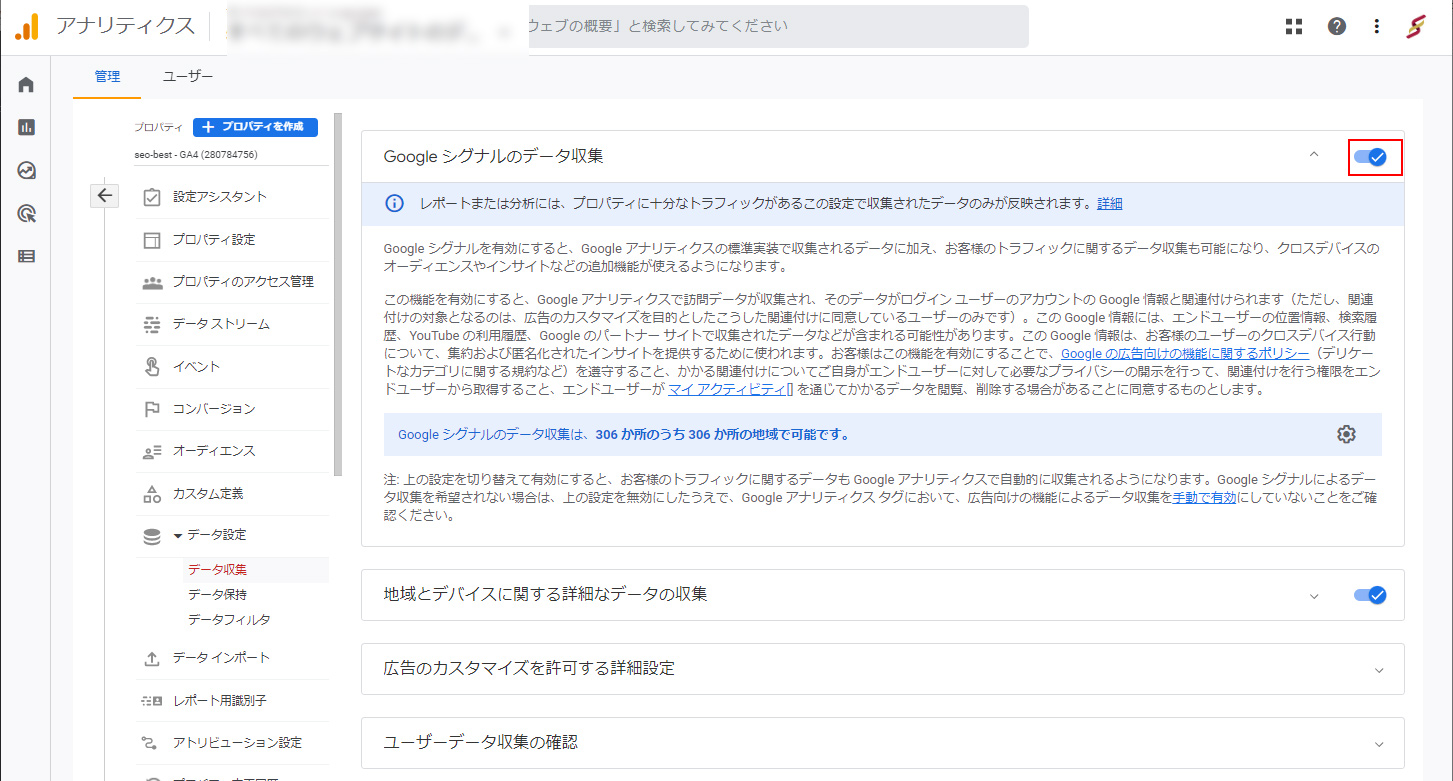Click the search field at top

point(779,27)
